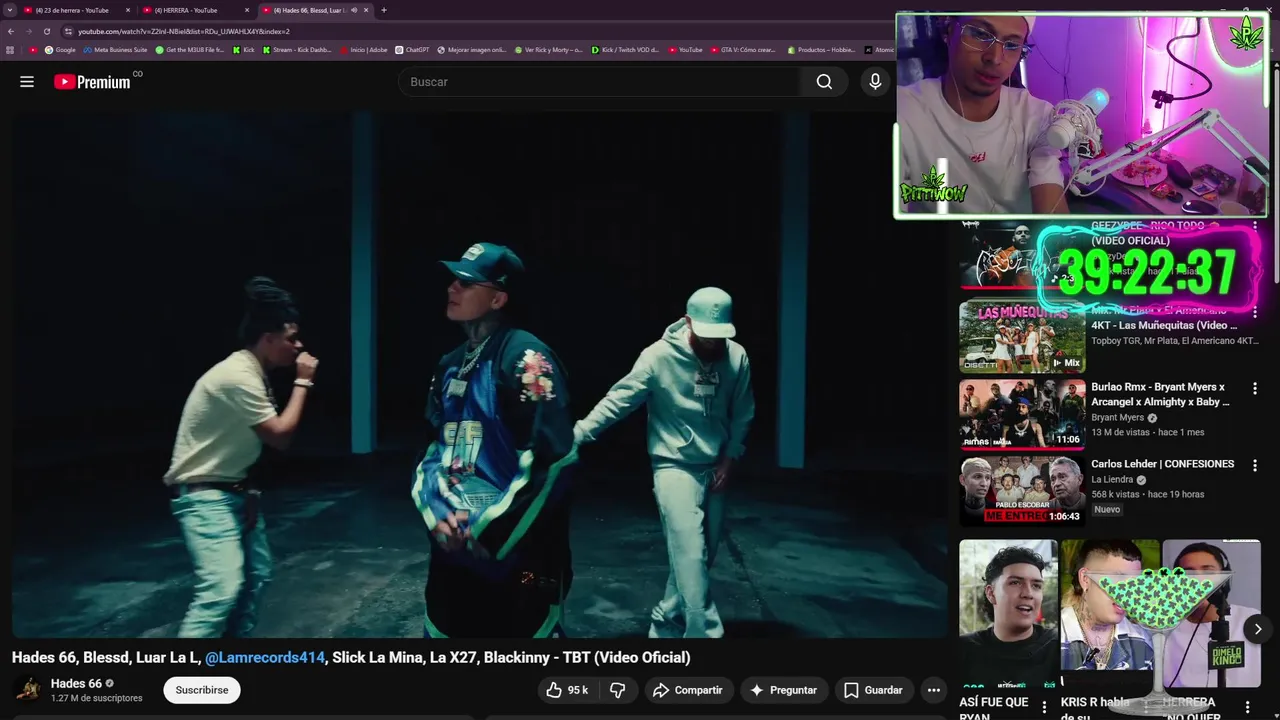Open the Productos – Hobbie bookmark
The image size is (1280, 720).
click(821, 50)
